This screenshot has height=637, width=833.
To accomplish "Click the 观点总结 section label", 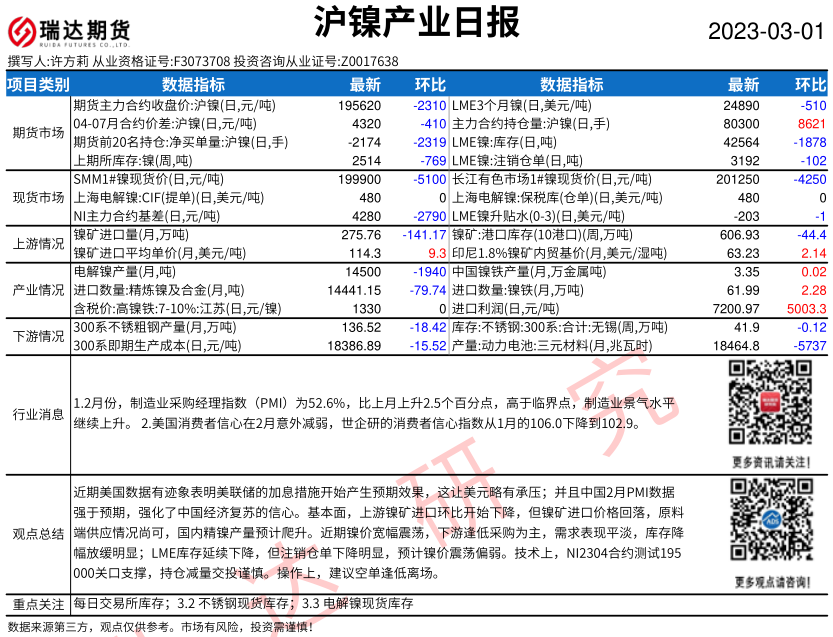I will 37,535.
